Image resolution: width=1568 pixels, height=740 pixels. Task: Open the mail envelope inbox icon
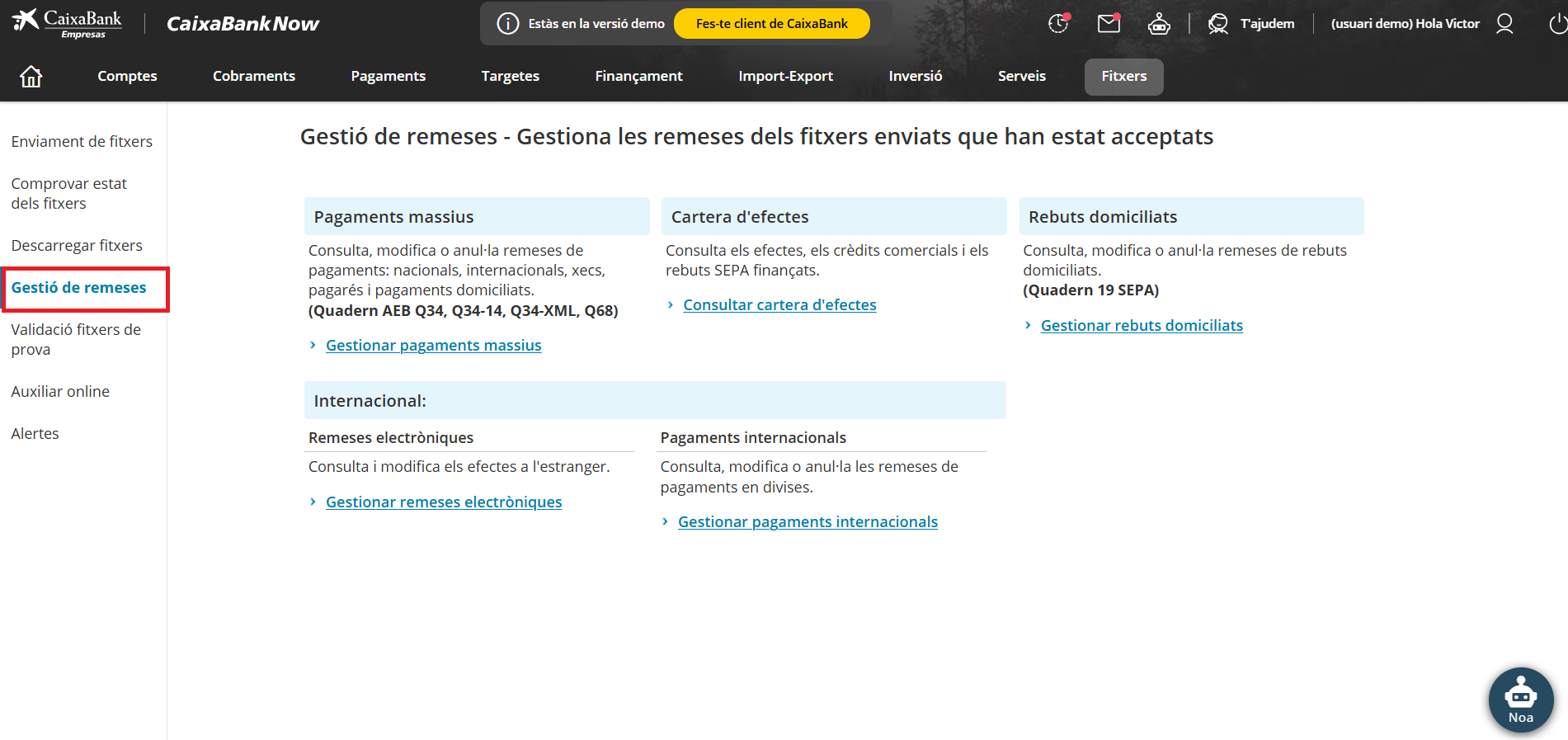tap(1109, 24)
